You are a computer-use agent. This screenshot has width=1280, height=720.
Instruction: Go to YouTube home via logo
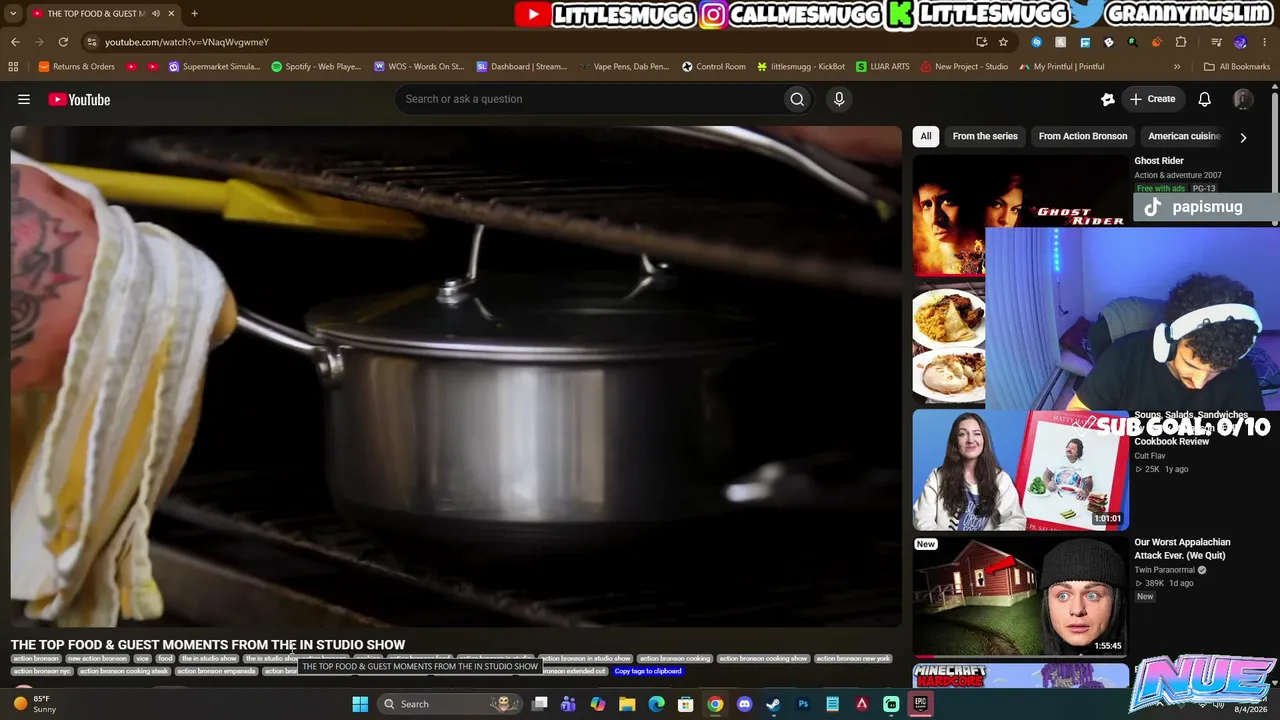point(79,99)
